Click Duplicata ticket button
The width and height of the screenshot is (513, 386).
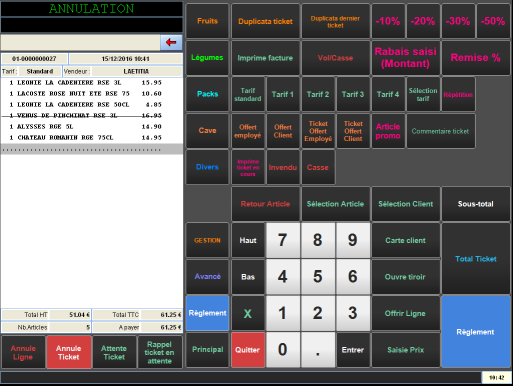(265, 21)
